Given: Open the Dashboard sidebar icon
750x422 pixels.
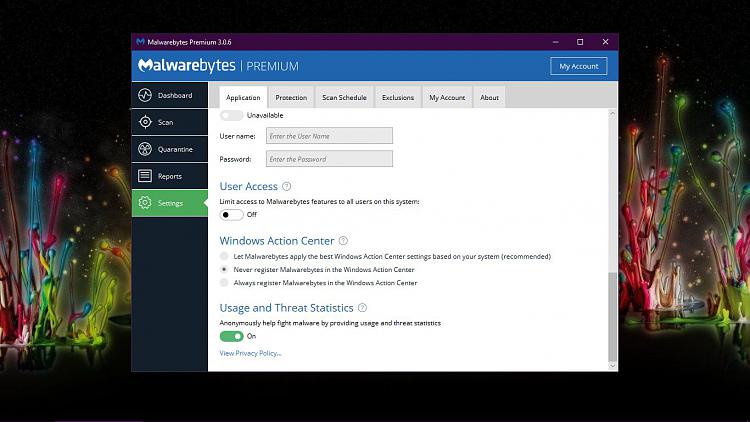Looking at the screenshot, I should point(145,95).
